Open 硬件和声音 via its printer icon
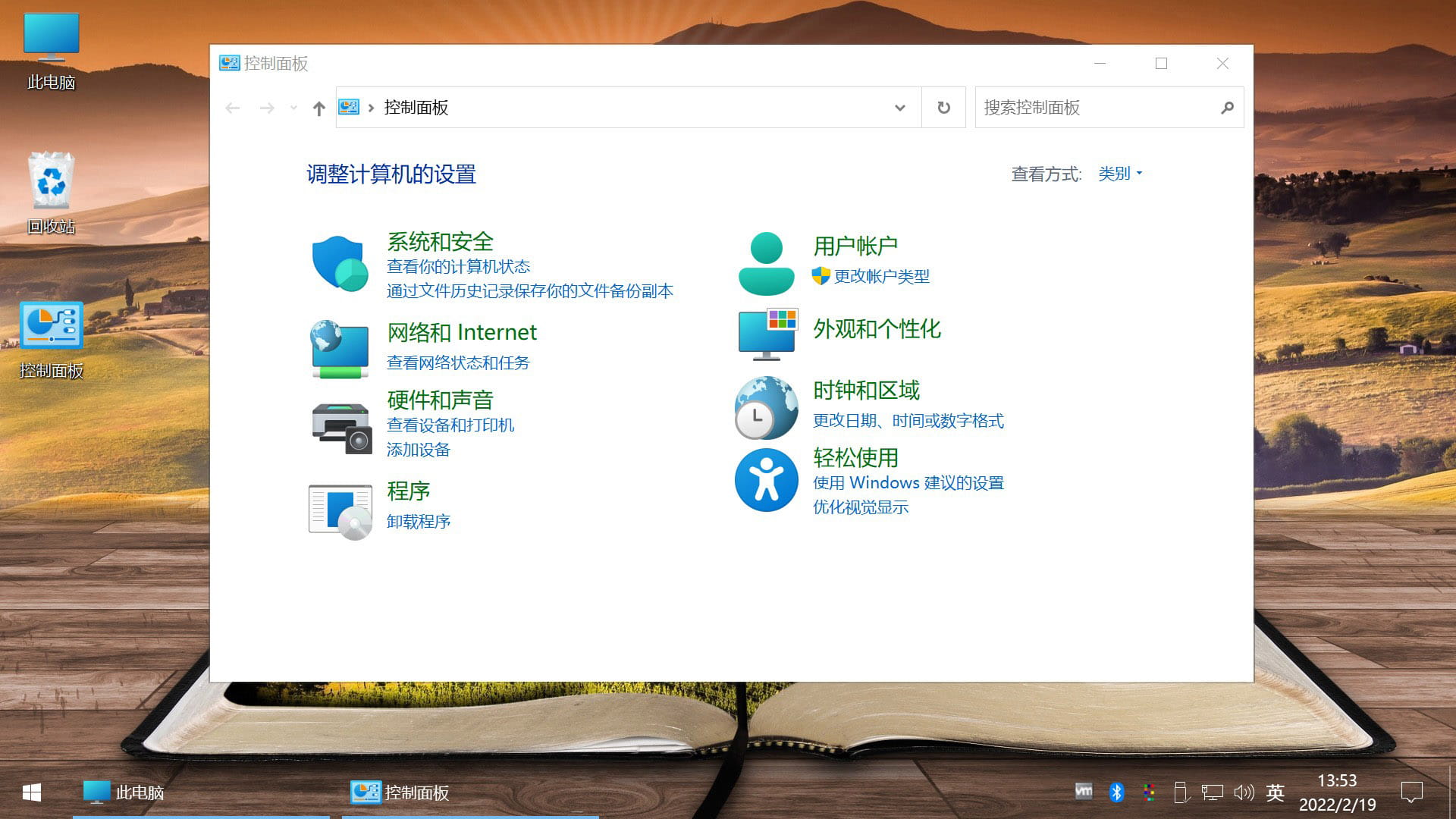1456x819 pixels. coord(340,427)
